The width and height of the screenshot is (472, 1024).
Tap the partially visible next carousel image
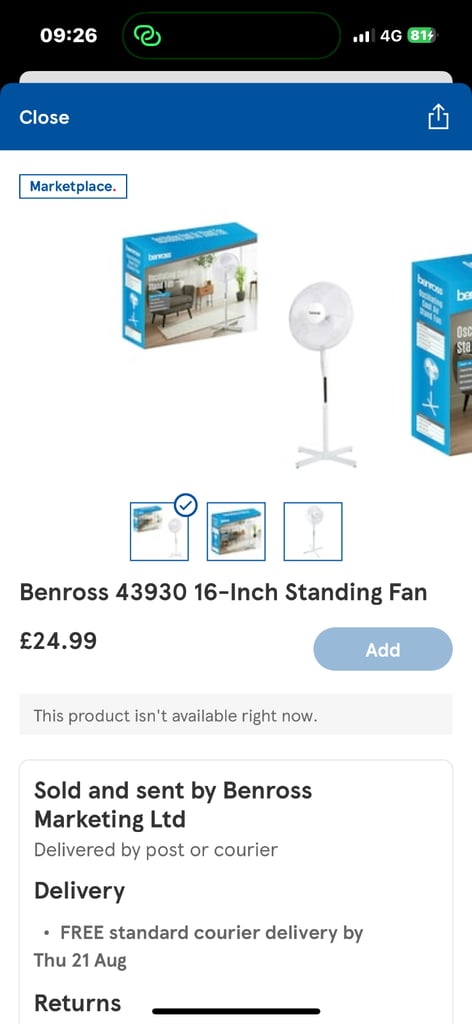click(442, 354)
